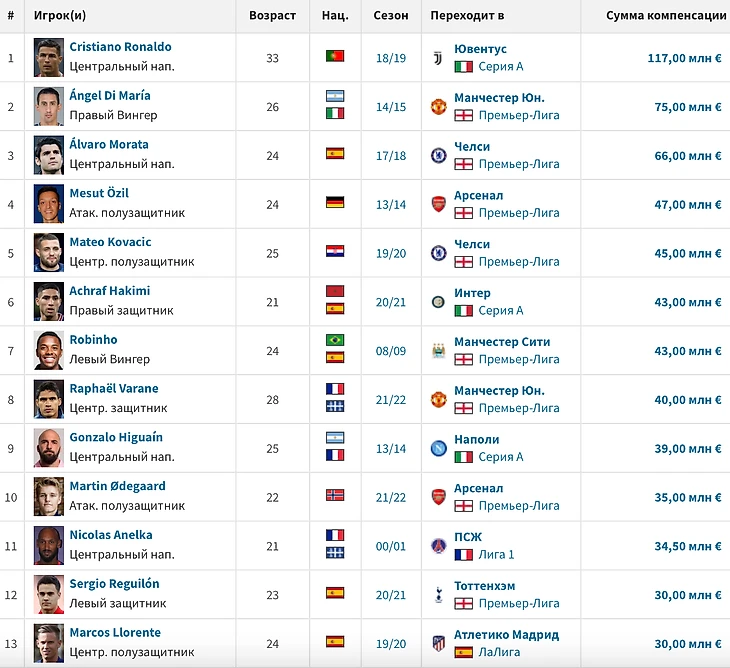730x668 pixels.
Task: Click the Juventus club crest icon
Action: (x=437, y=57)
